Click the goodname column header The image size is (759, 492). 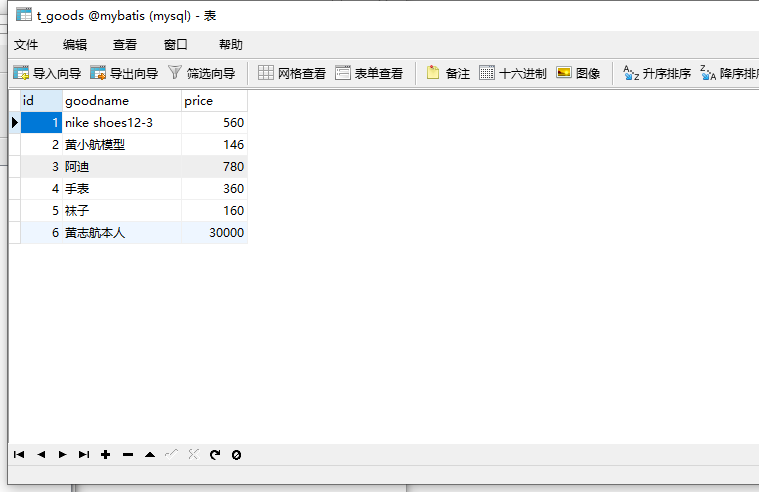point(122,101)
